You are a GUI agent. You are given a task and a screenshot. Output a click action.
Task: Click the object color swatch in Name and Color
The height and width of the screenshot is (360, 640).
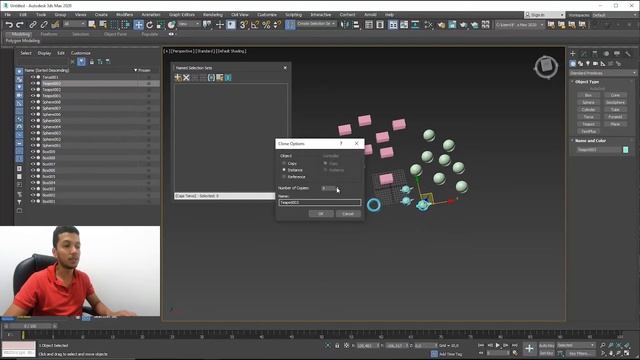(625, 150)
